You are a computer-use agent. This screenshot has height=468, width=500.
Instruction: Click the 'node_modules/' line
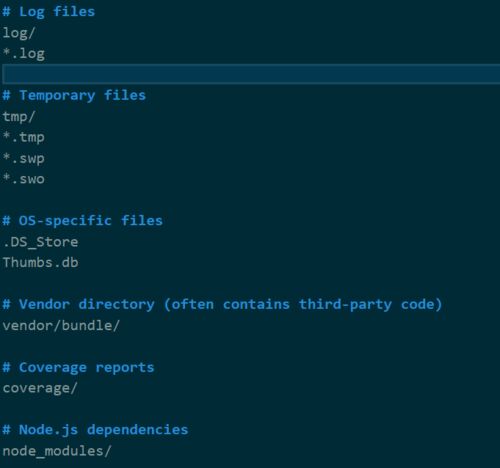pos(57,451)
